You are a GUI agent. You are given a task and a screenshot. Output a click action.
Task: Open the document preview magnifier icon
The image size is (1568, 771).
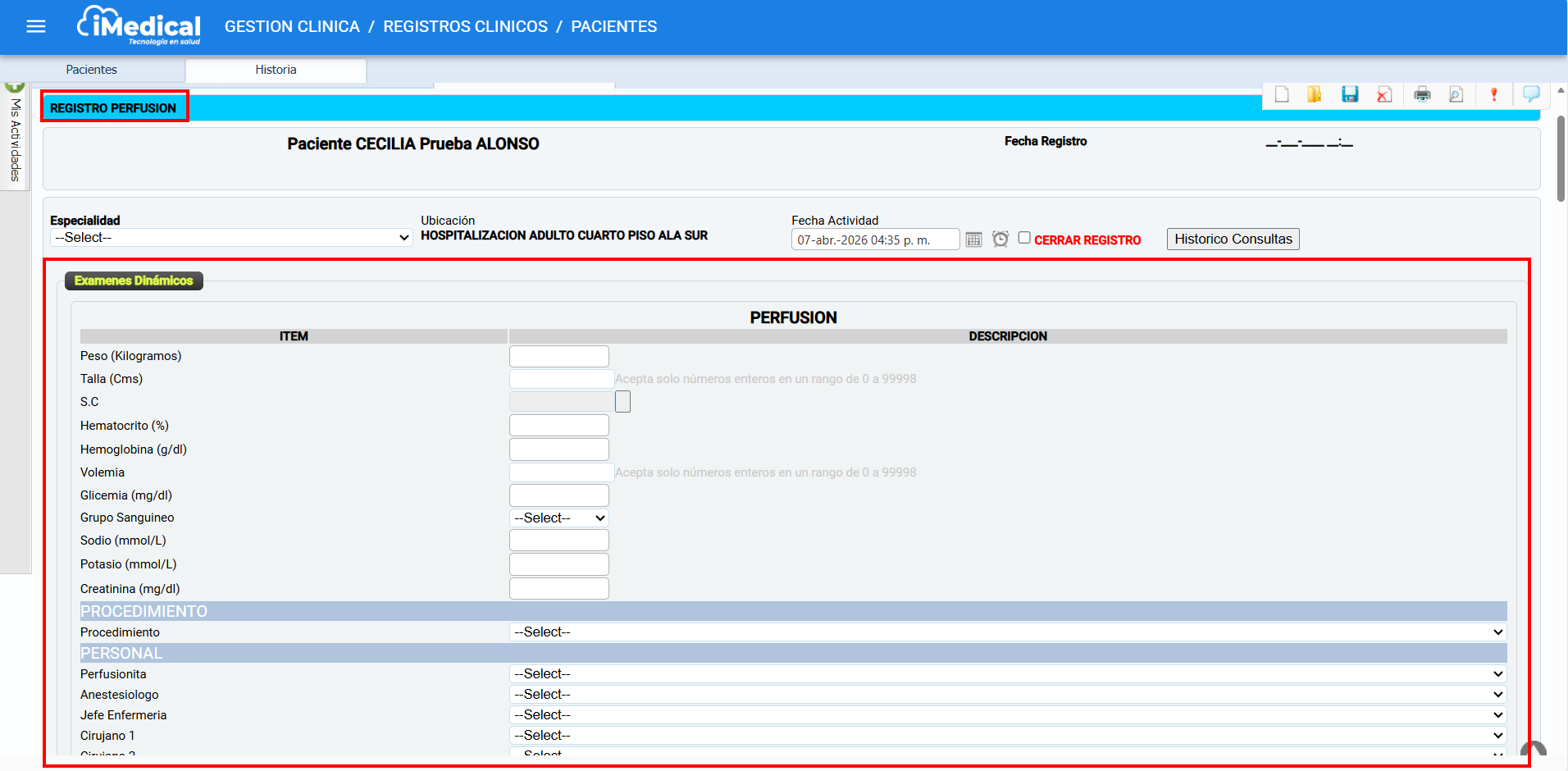[1456, 94]
